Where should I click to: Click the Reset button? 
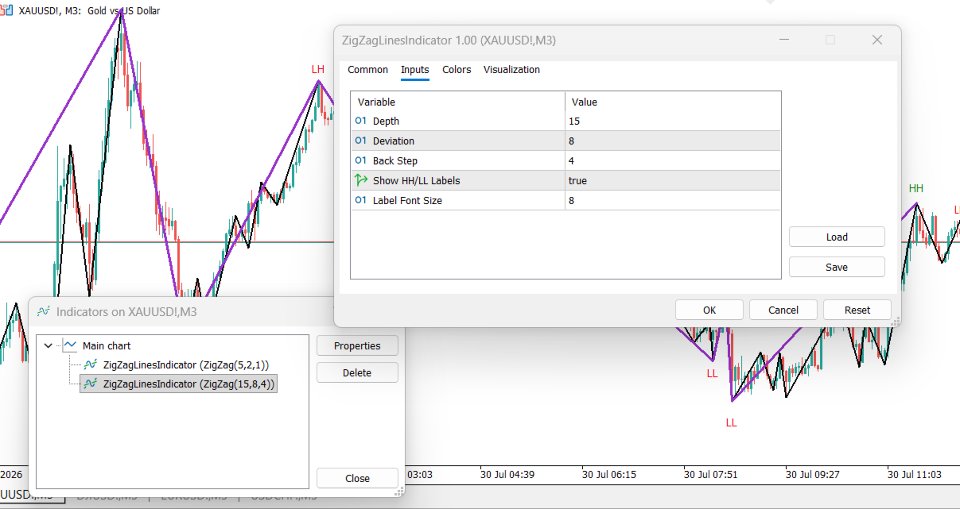coord(857,310)
